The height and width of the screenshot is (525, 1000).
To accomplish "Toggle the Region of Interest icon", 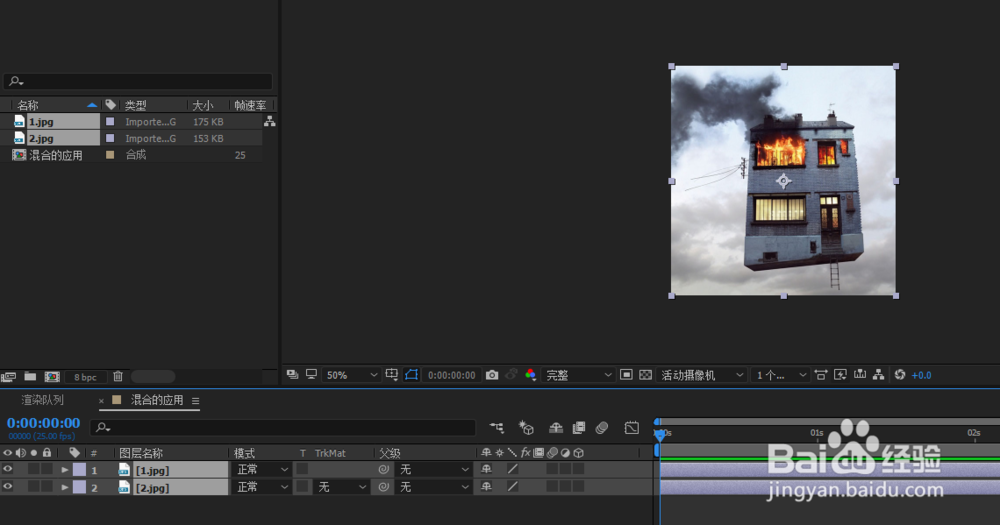I will 626,375.
